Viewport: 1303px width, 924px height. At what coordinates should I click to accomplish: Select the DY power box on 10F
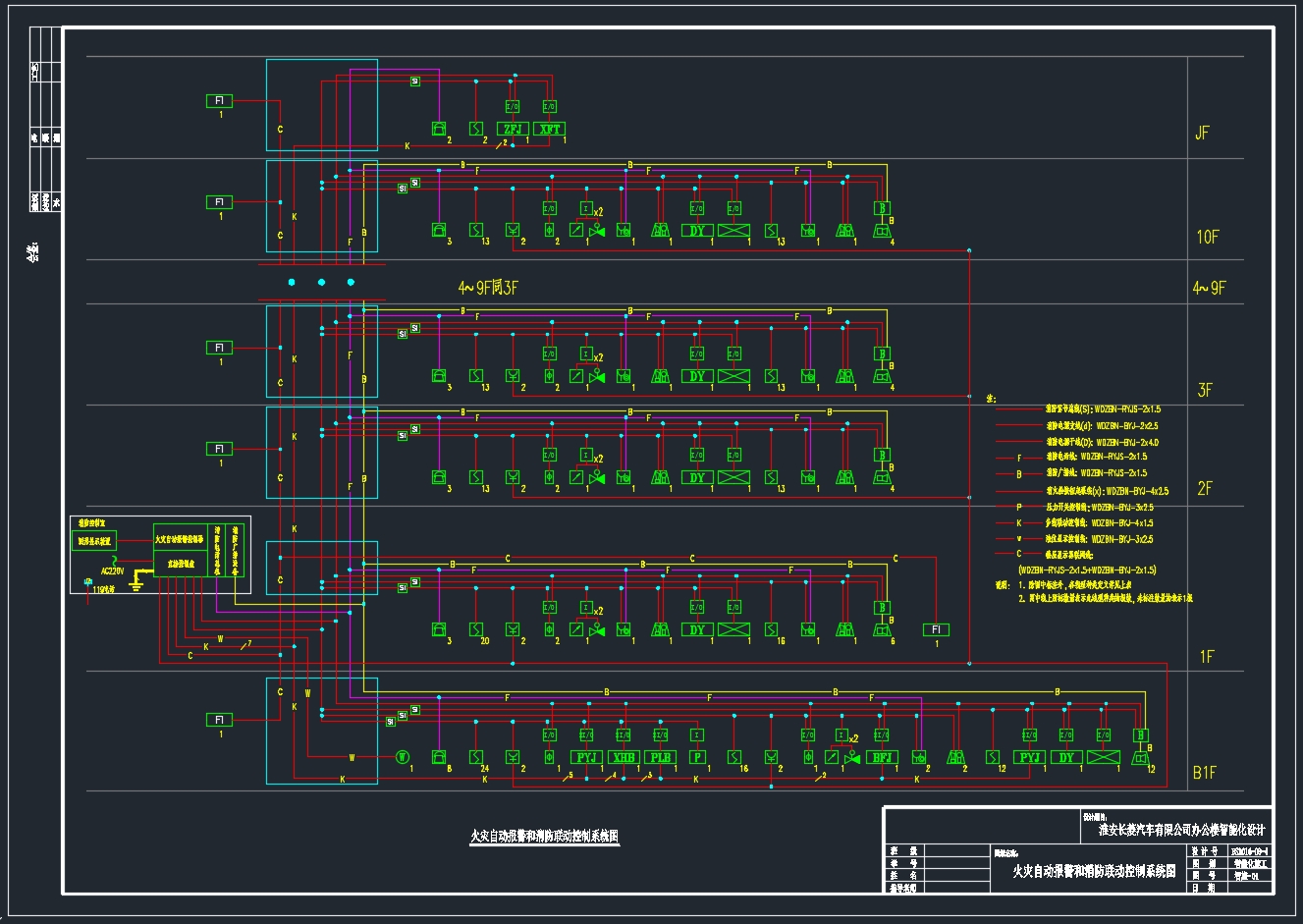[697, 231]
